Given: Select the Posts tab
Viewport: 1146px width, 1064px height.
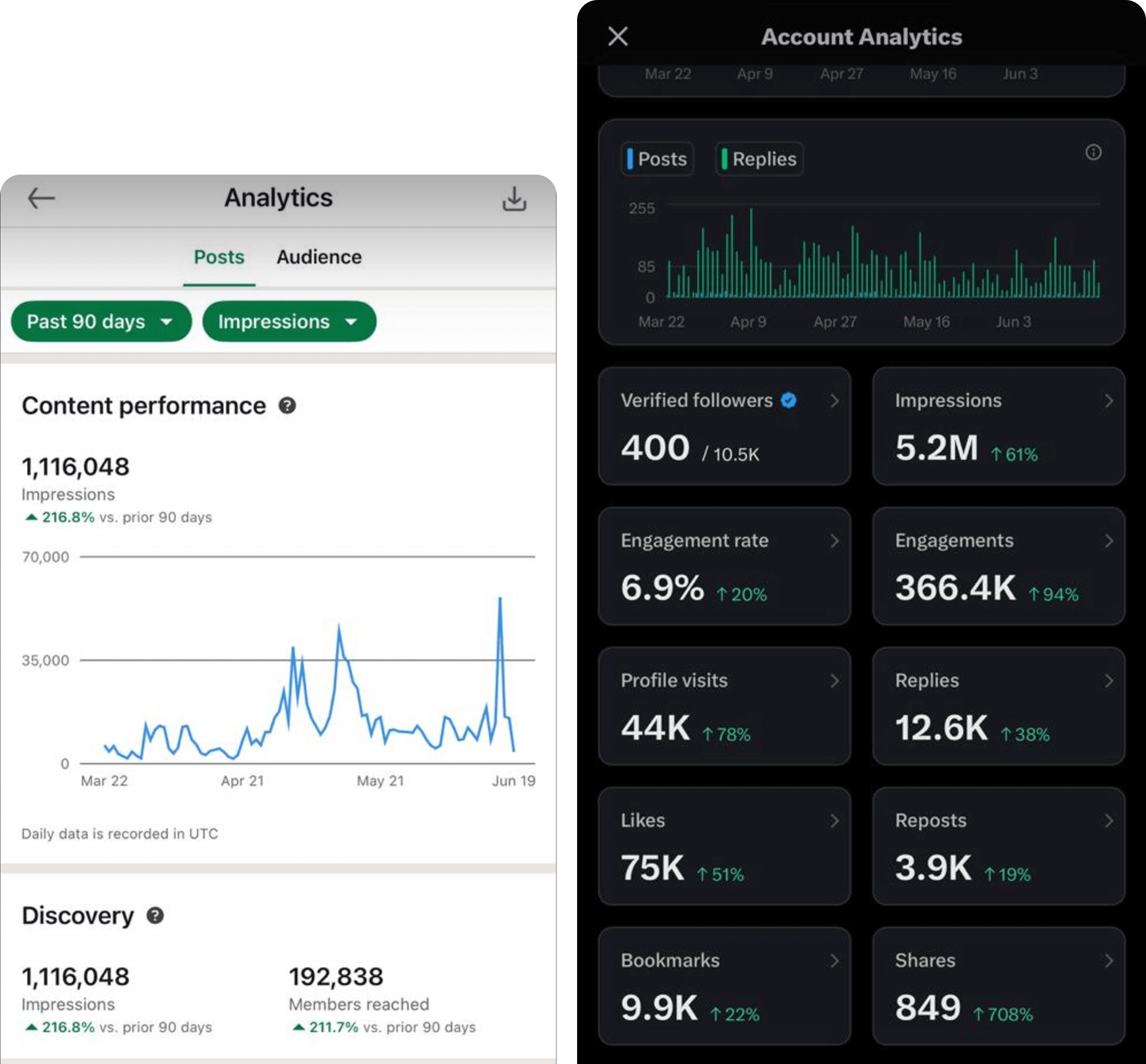Looking at the screenshot, I should point(219,257).
